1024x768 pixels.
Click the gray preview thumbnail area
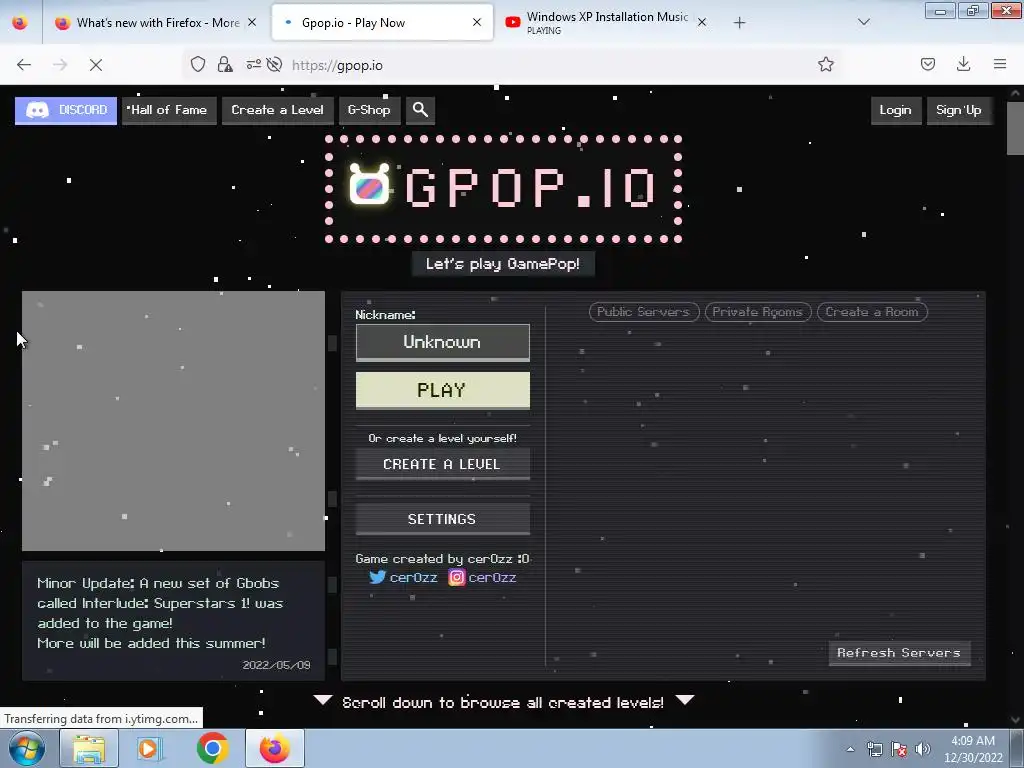click(x=174, y=421)
